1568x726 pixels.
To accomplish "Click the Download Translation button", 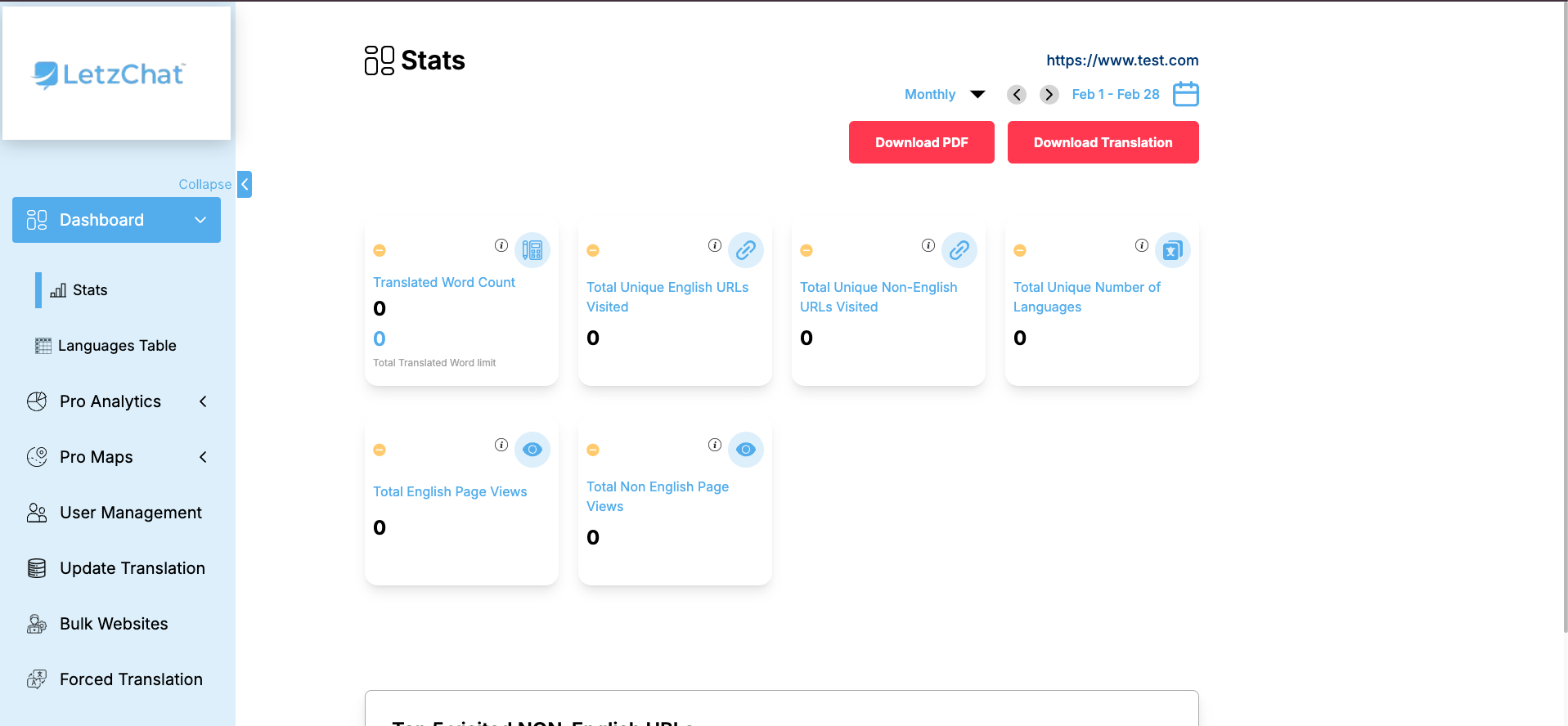I will point(1103,142).
